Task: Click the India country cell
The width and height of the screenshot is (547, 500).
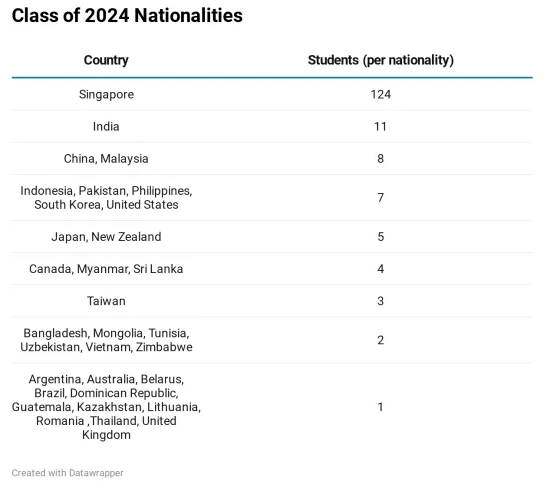Action: (106, 126)
